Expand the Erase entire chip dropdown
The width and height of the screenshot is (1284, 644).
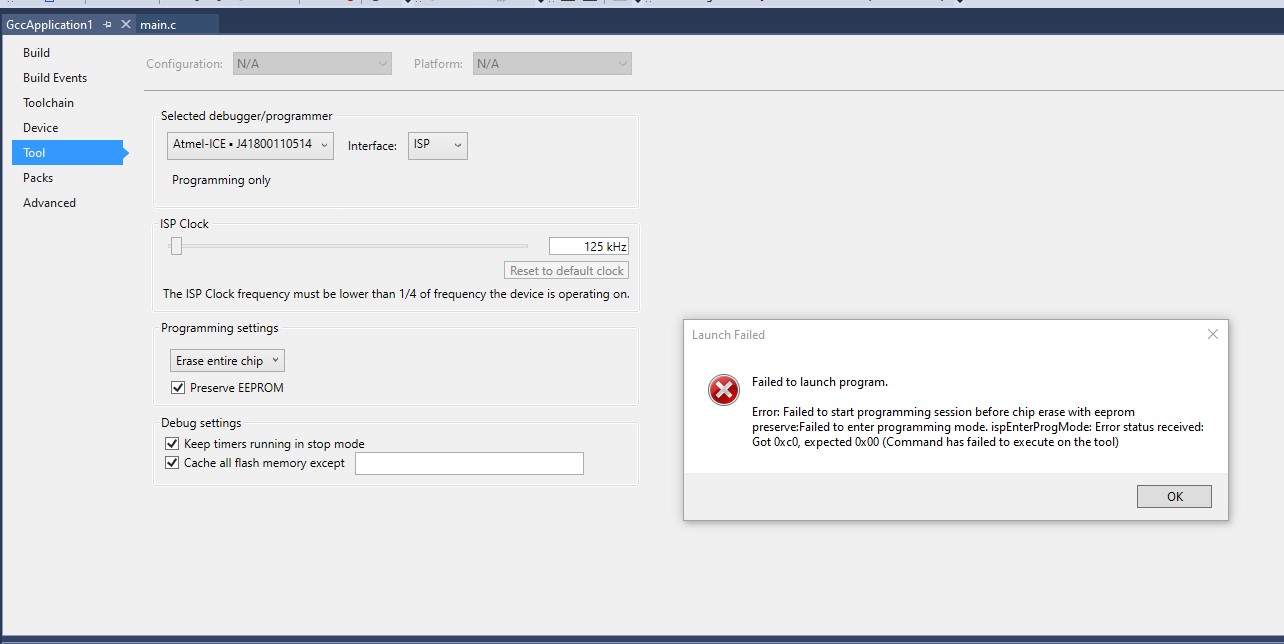coord(227,361)
